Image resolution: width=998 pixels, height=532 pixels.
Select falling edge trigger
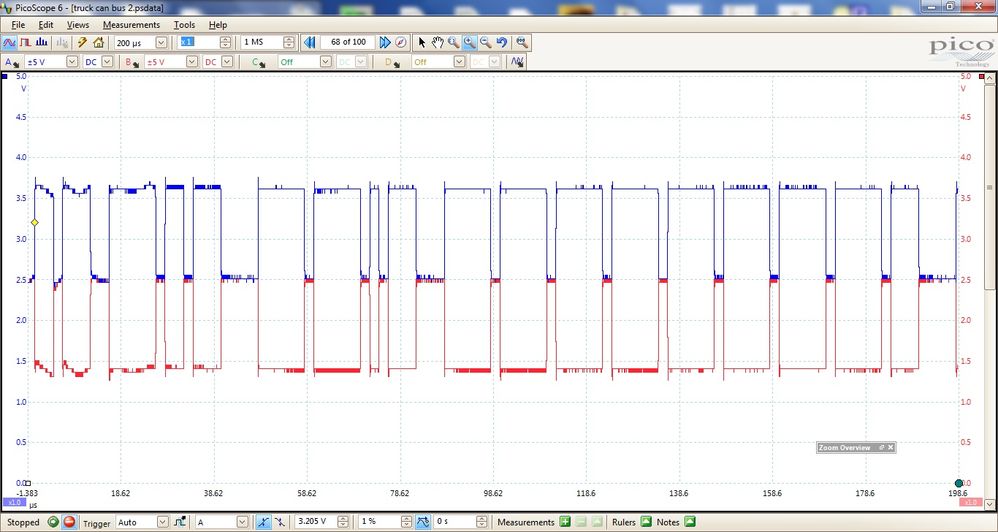coord(279,522)
